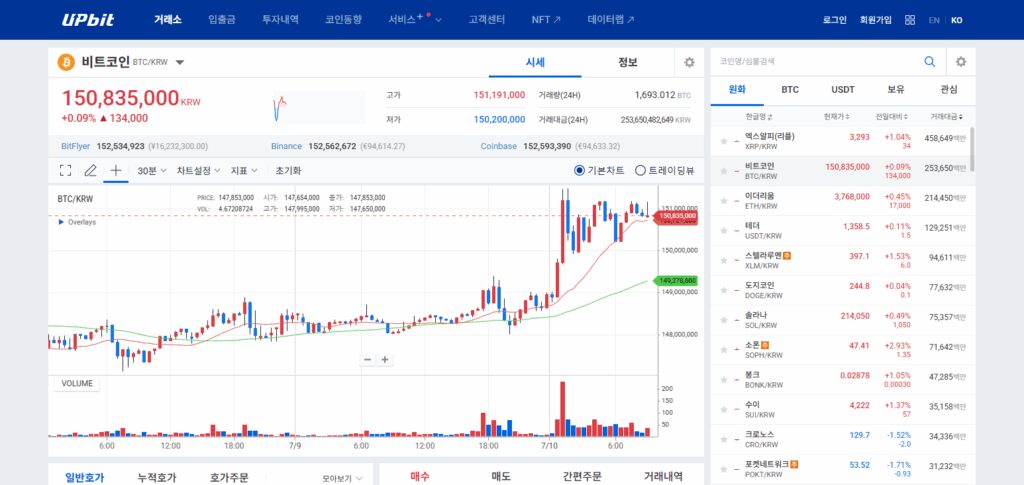Click the market list scrollbar
The width and height of the screenshot is (1024, 485).
point(972,149)
